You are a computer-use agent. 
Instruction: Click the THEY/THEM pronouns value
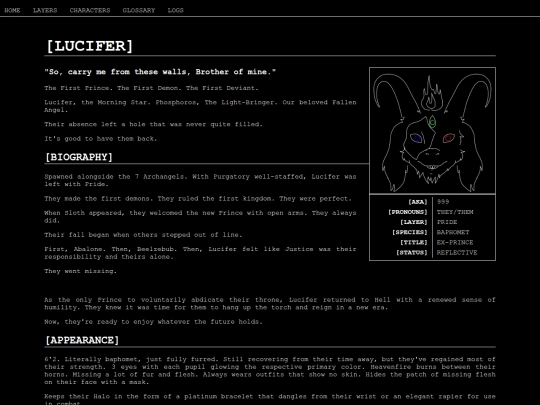tap(455, 212)
